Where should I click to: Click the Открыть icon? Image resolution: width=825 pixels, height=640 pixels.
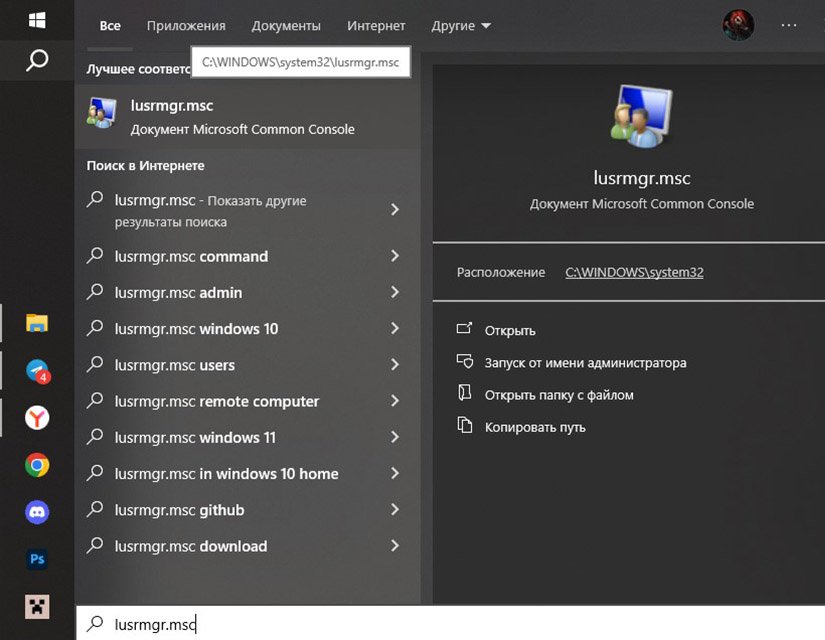(x=464, y=328)
